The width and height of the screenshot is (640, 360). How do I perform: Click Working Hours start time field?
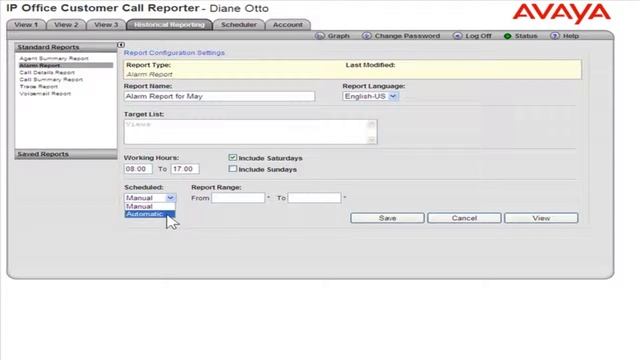click(138, 169)
